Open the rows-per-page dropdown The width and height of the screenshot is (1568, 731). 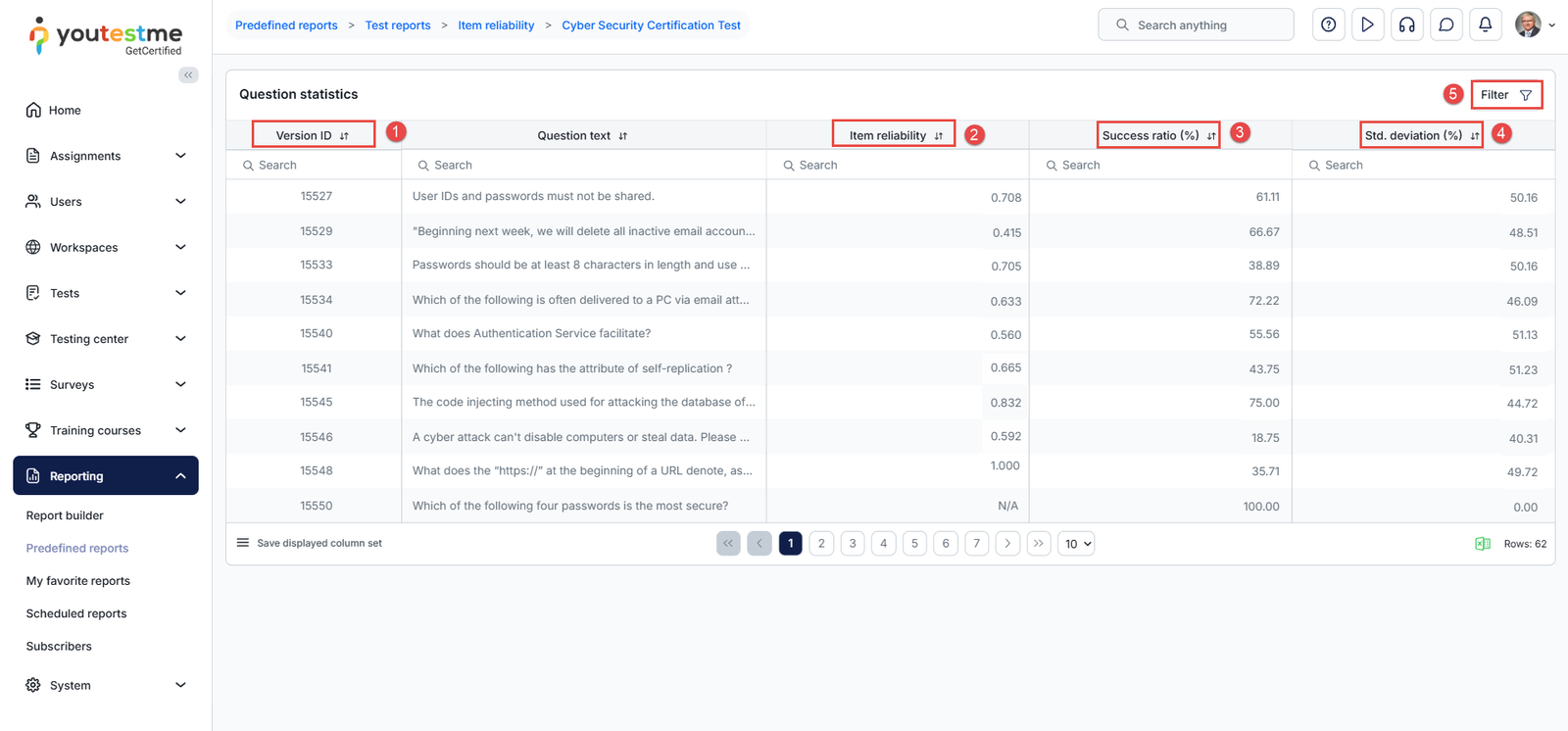click(1075, 544)
